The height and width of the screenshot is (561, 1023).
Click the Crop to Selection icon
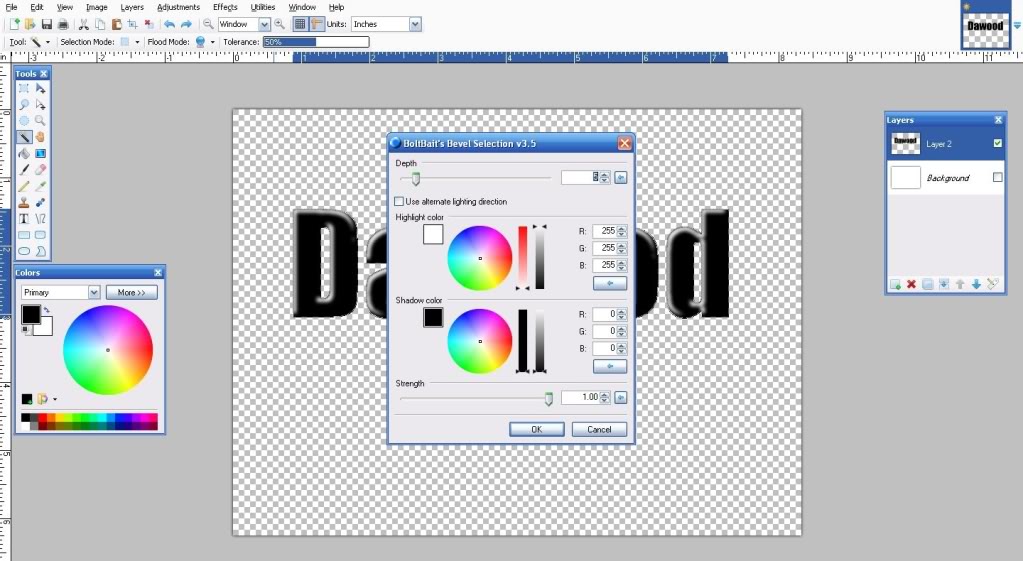(132, 24)
